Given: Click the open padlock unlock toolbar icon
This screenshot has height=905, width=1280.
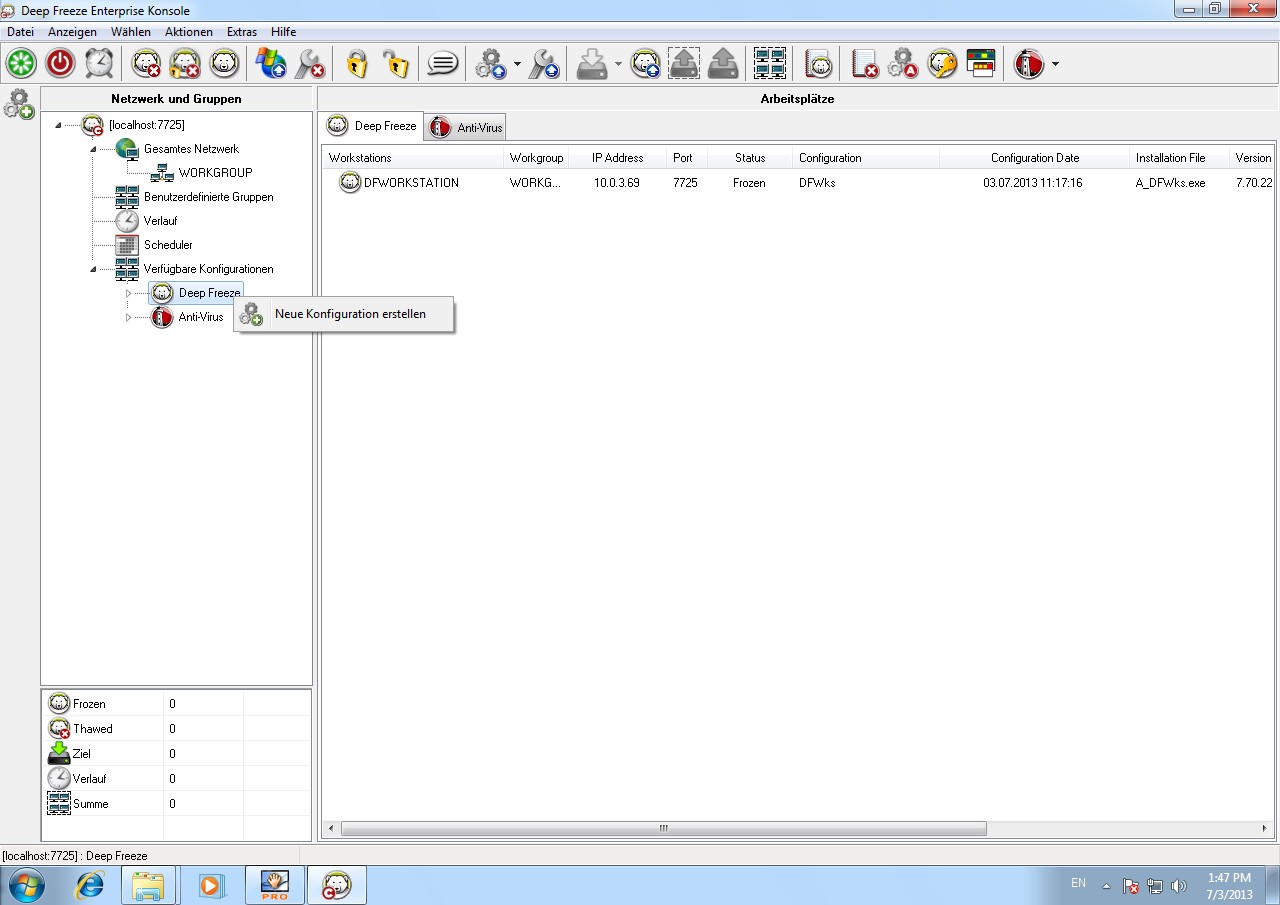Looking at the screenshot, I should (396, 64).
